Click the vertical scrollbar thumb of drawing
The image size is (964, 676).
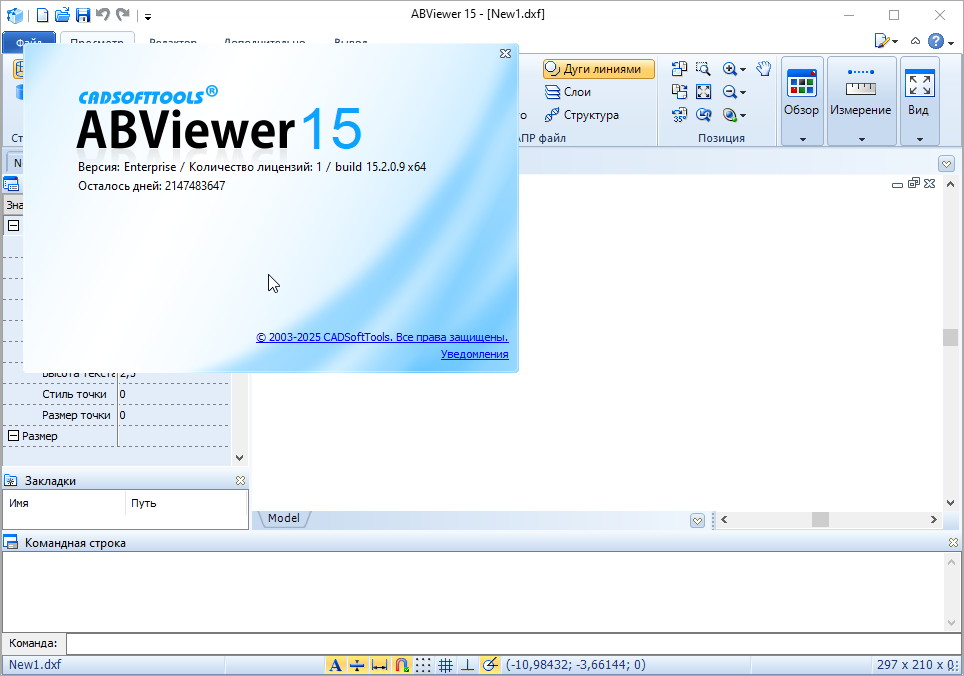point(950,337)
